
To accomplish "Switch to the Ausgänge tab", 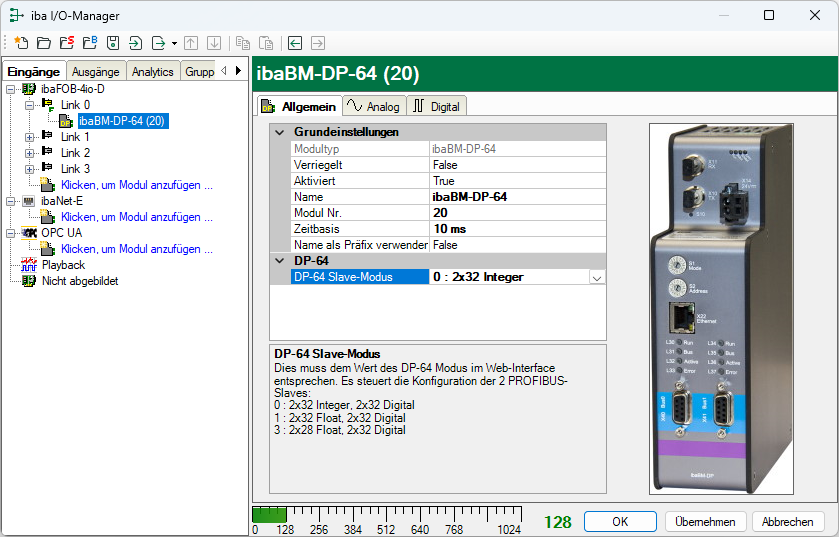I will click(x=96, y=71).
